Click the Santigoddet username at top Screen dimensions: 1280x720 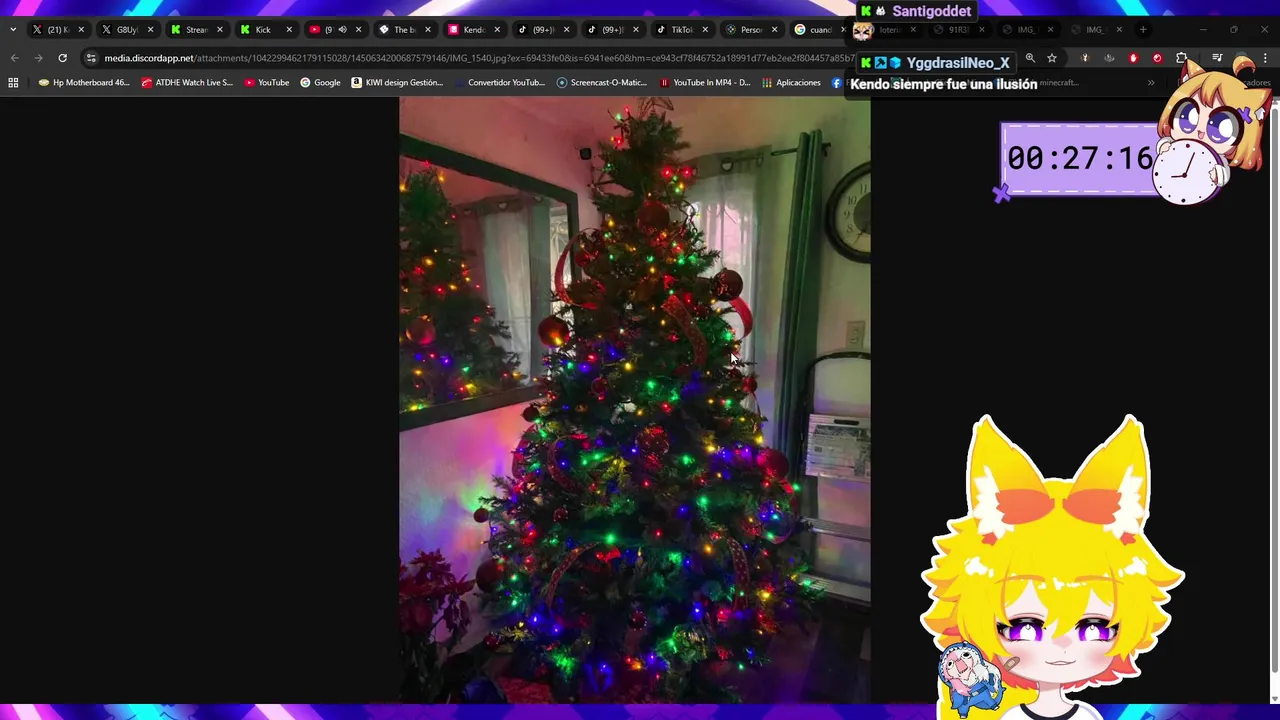(932, 11)
